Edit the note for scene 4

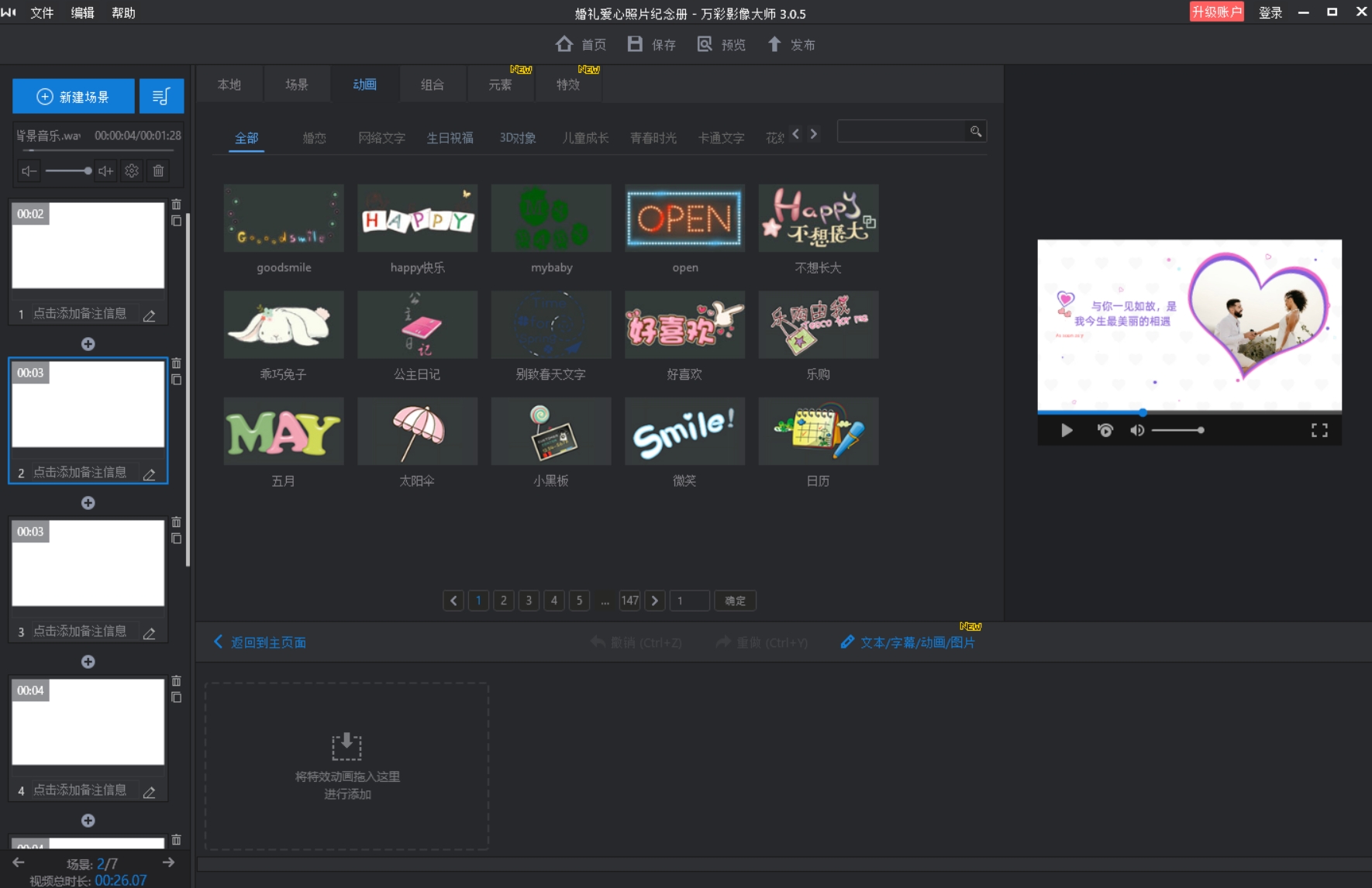point(150,791)
